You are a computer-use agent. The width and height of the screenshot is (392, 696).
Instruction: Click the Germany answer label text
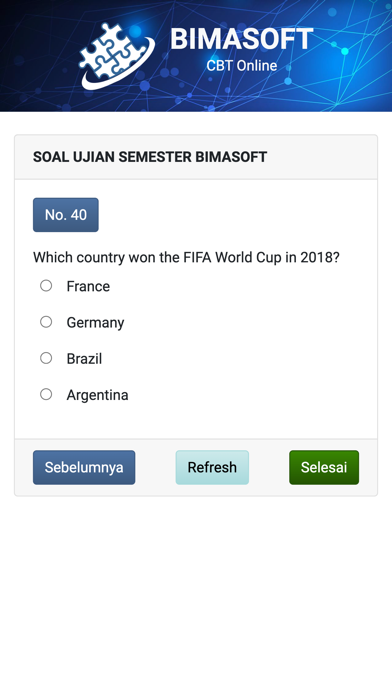pos(95,323)
